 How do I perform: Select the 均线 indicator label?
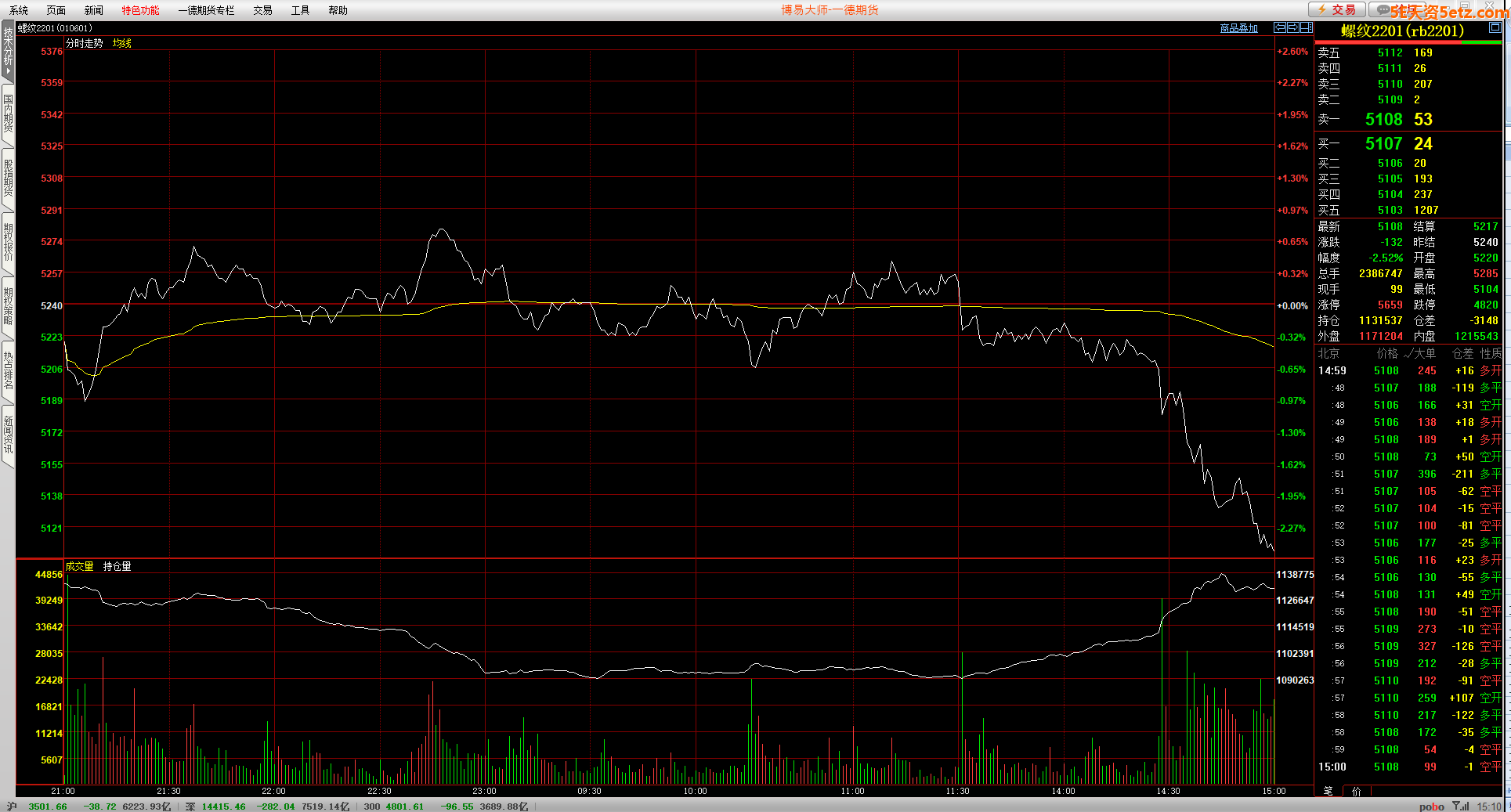tap(122, 43)
